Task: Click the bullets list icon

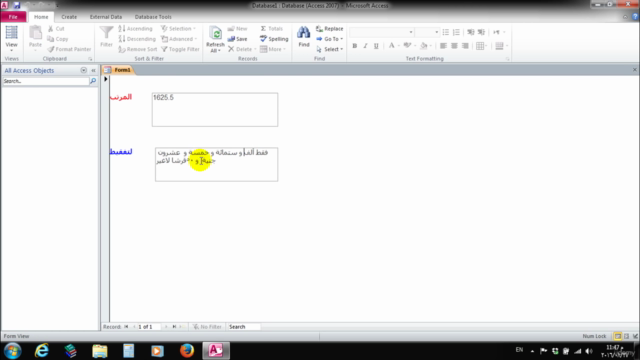Action: pyautogui.click(x=446, y=32)
